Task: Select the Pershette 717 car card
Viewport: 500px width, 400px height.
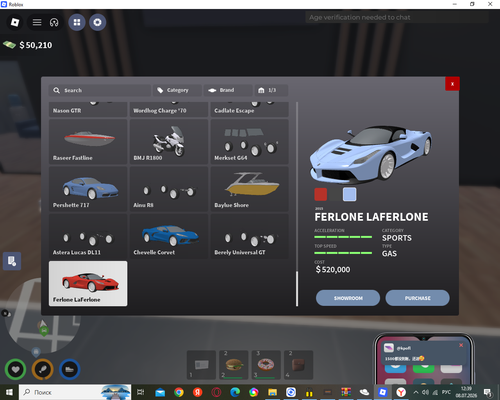Action: point(88,189)
